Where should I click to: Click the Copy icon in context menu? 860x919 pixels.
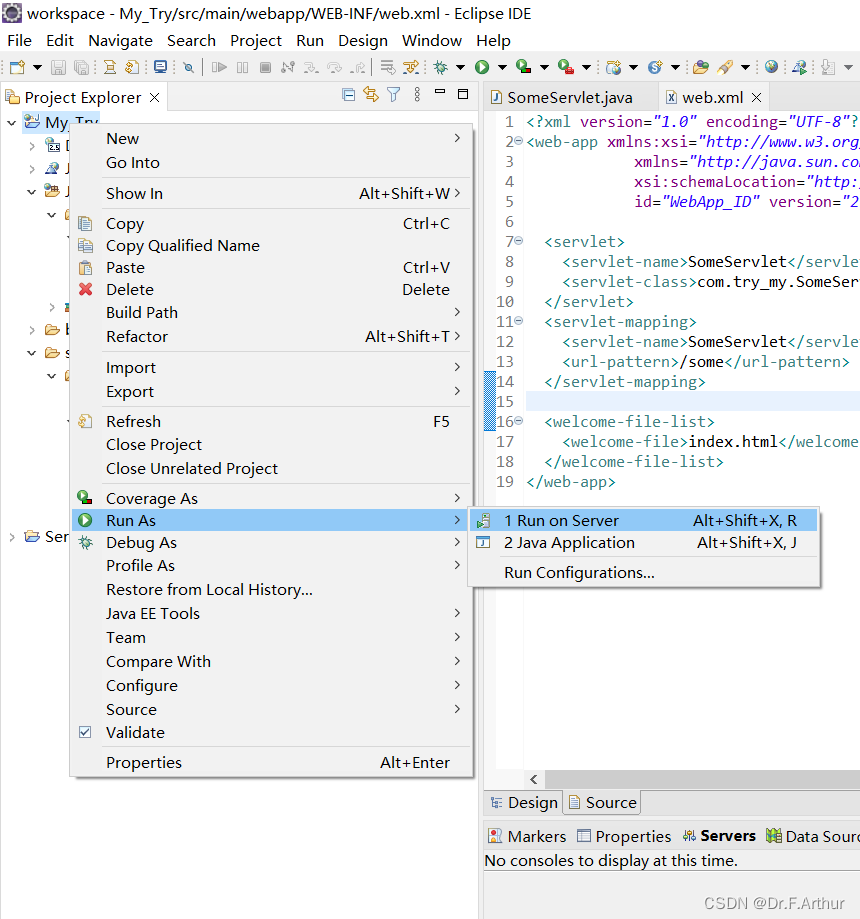pyautogui.click(x=85, y=223)
